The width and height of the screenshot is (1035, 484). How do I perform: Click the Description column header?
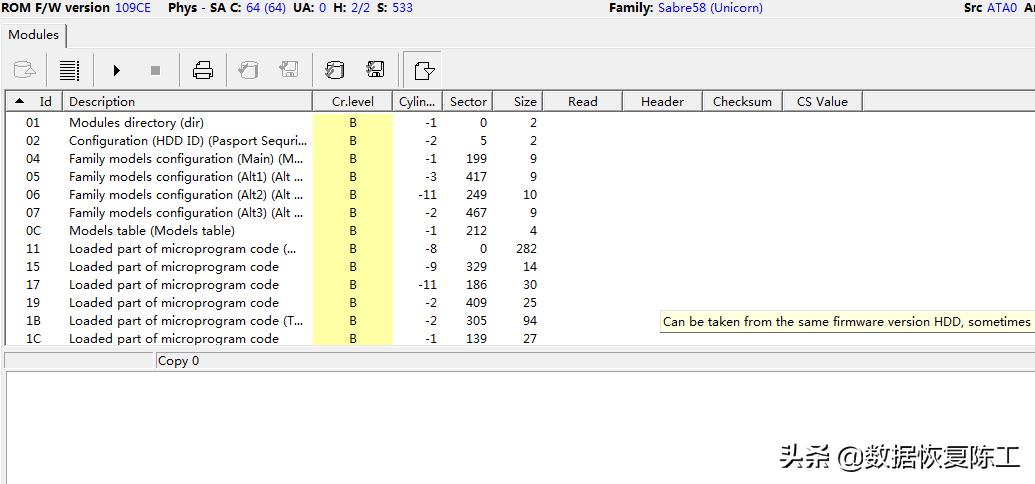(x=187, y=101)
